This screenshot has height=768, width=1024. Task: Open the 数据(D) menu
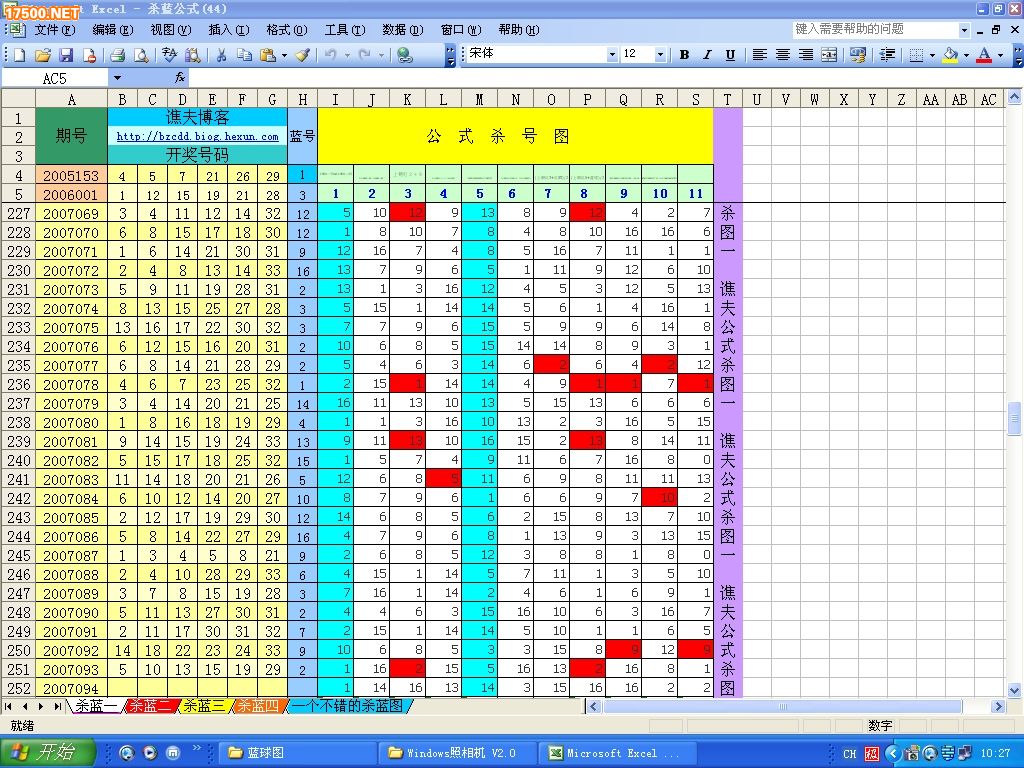click(x=403, y=30)
